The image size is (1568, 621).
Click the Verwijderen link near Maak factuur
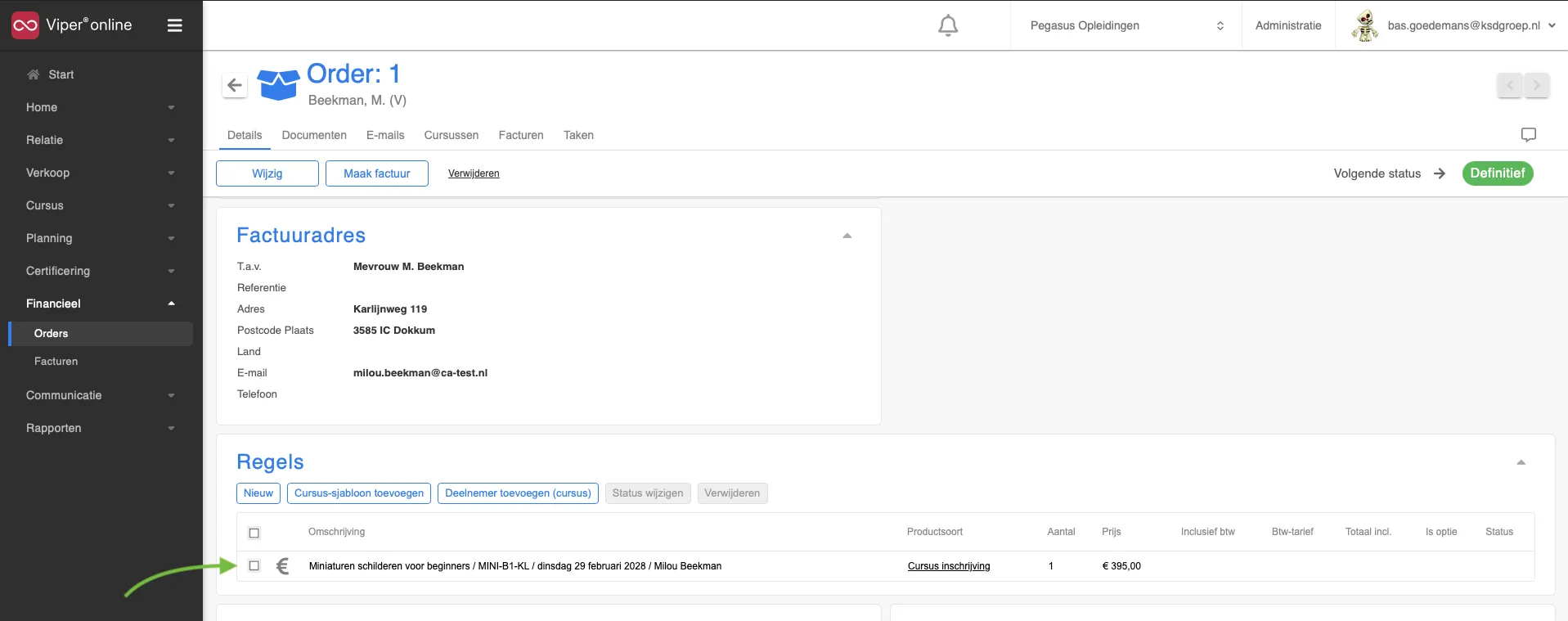coord(474,173)
